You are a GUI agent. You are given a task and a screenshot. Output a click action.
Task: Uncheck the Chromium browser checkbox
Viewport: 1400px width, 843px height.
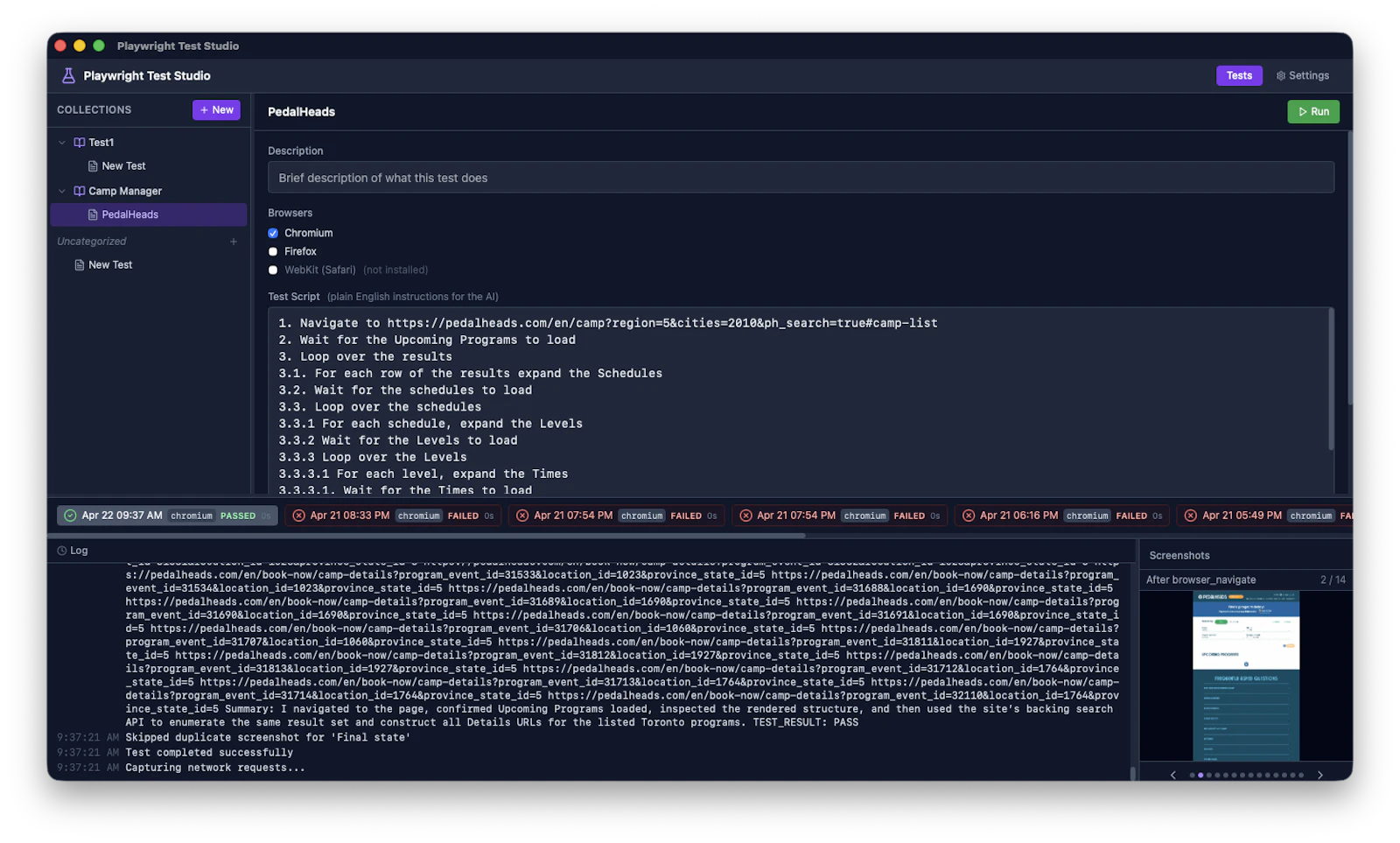273,234
